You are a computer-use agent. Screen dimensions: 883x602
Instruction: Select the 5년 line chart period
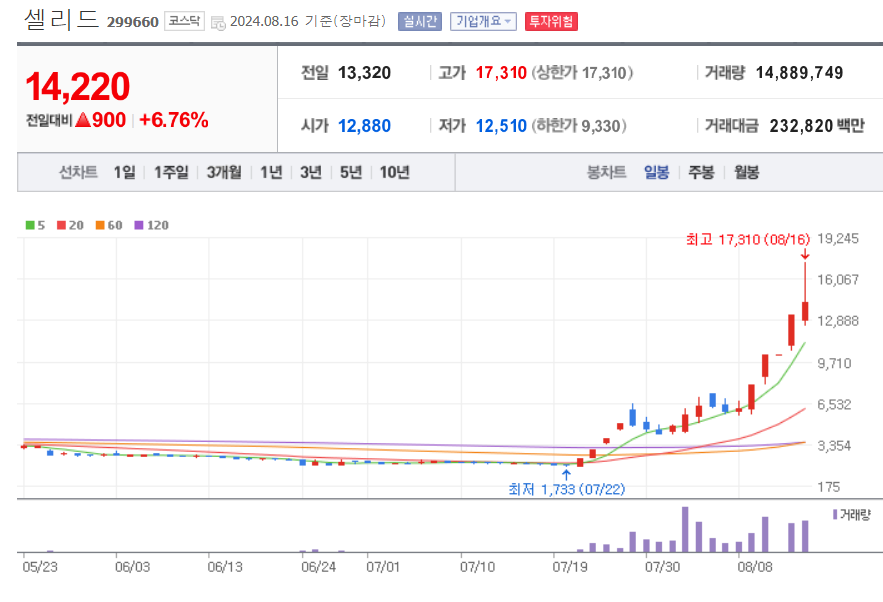[351, 172]
